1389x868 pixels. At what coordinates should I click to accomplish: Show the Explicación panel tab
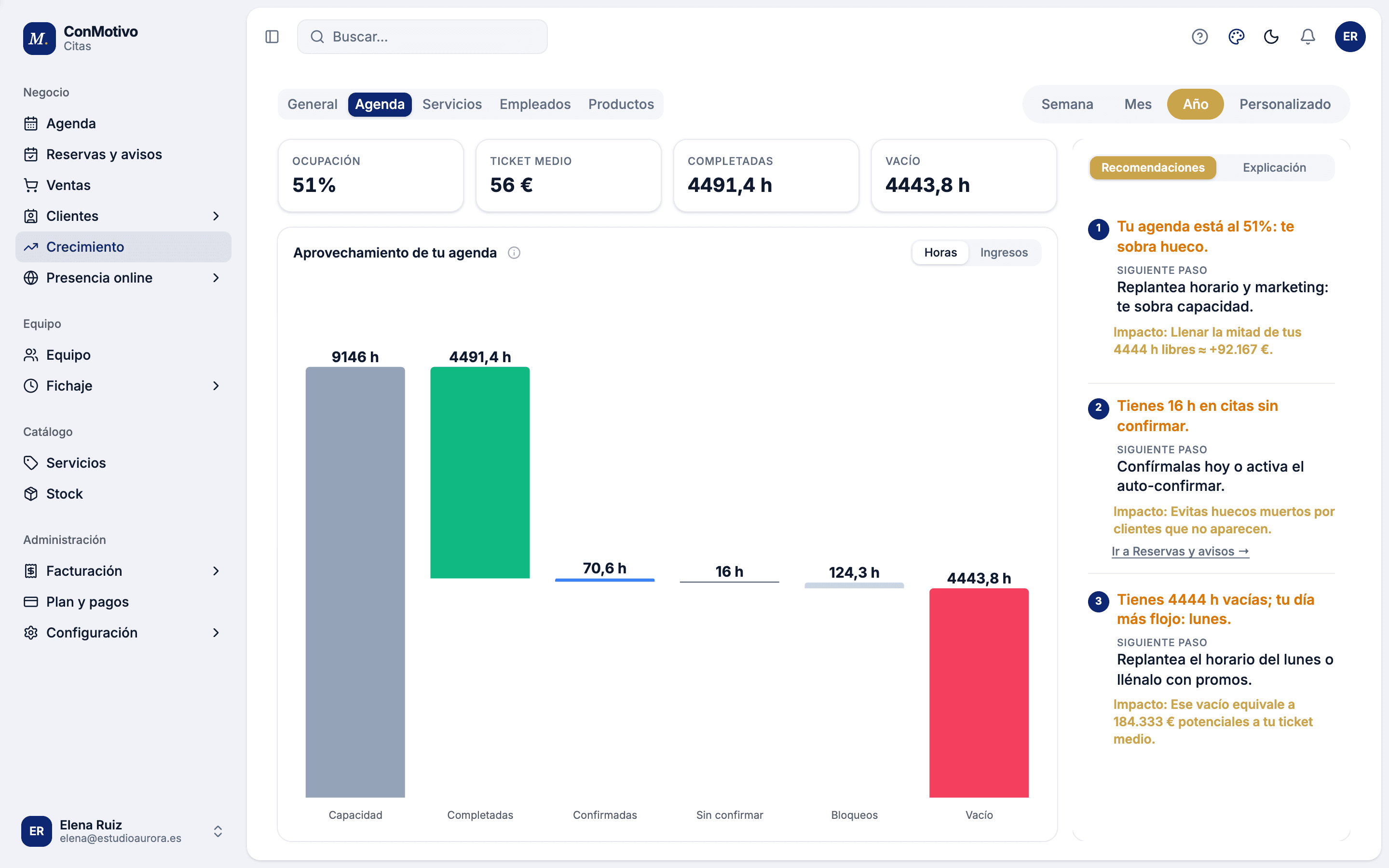click(1274, 168)
